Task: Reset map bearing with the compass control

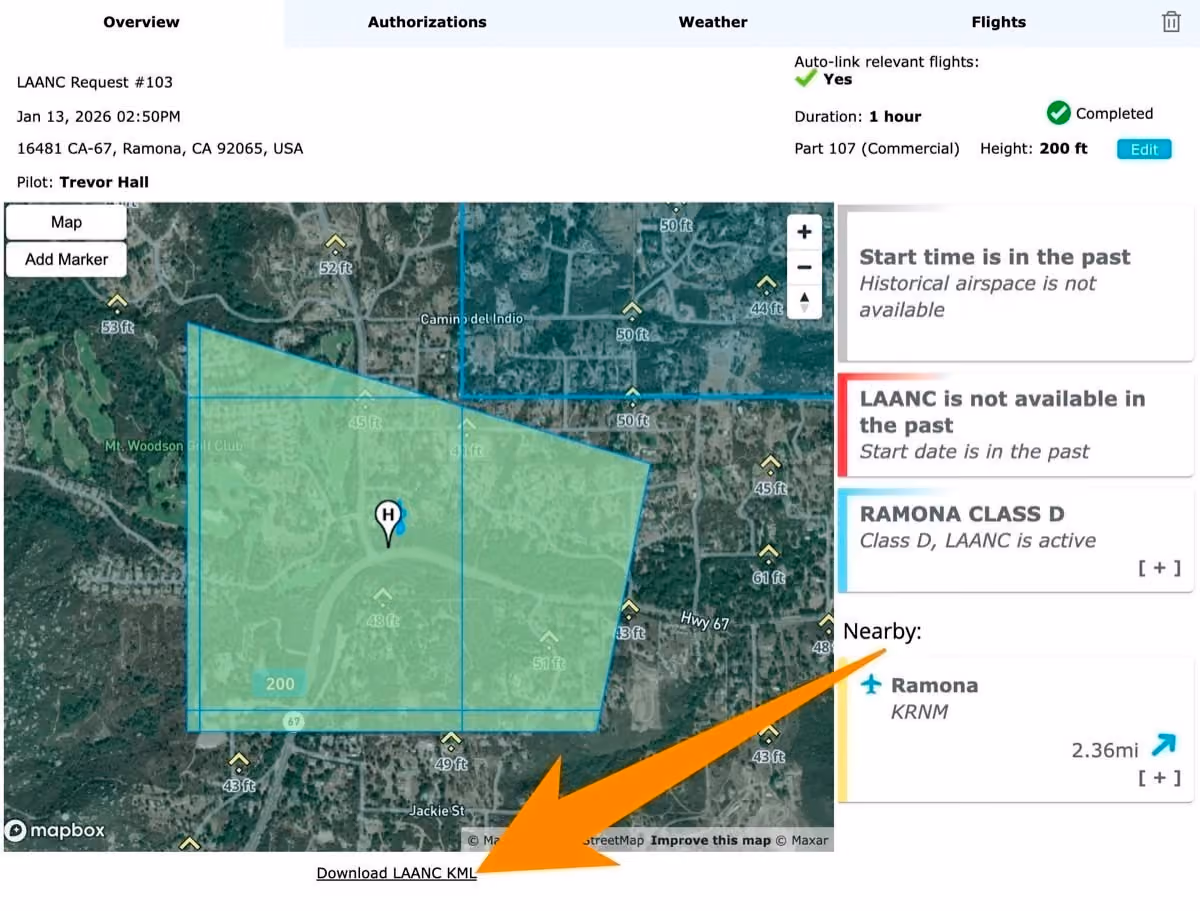Action: [x=804, y=301]
